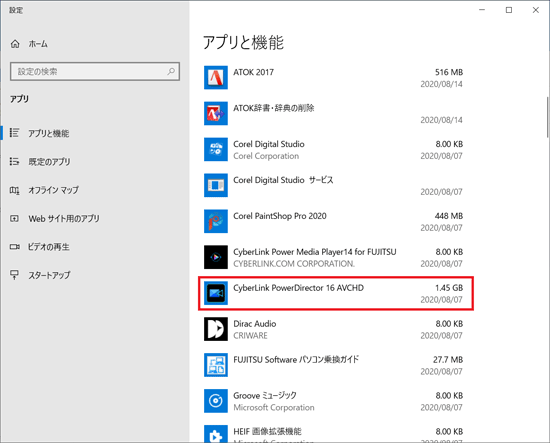The image size is (550, 443).
Task: Click the CyberLink Power Media Player14 icon
Action: tap(216, 257)
